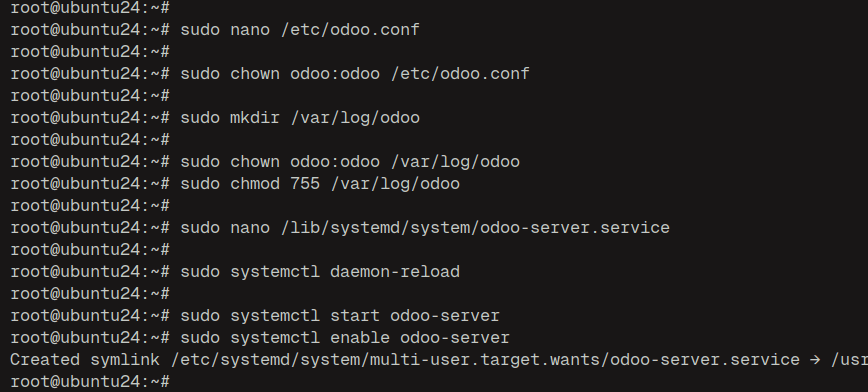Click '/var/log/odoo' in the chown odoo:odoo line
The width and height of the screenshot is (868, 392).
pyautogui.click(x=455, y=162)
